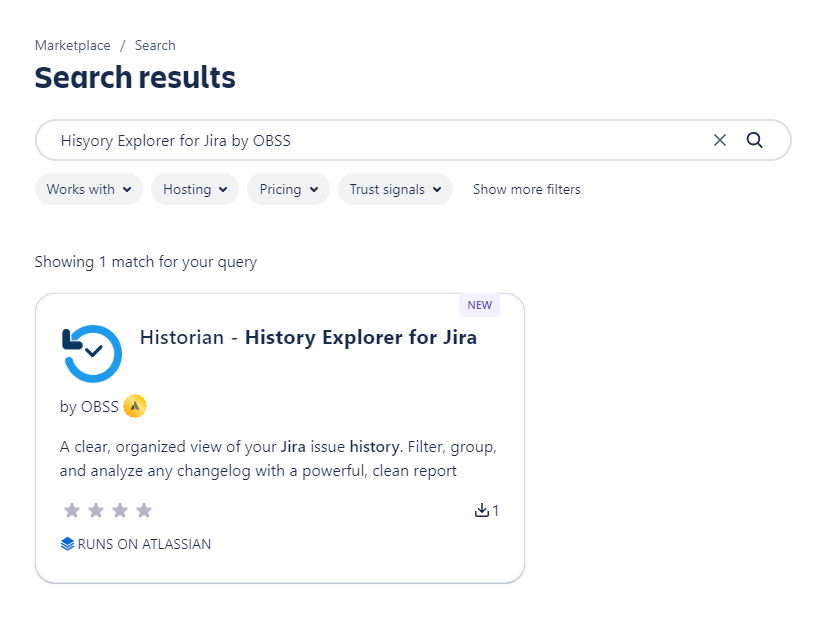Click the first rating star
The width and height of the screenshot is (836, 625).
[x=72, y=511]
